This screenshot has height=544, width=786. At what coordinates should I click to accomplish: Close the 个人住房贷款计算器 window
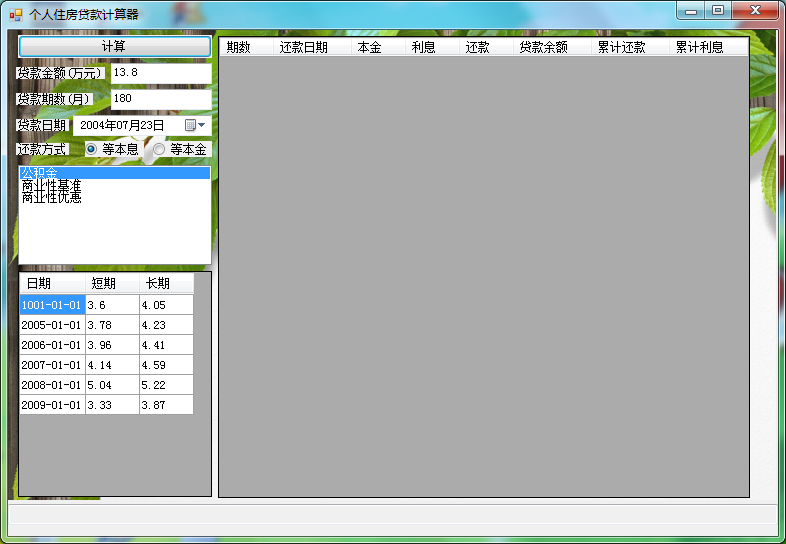pos(755,11)
